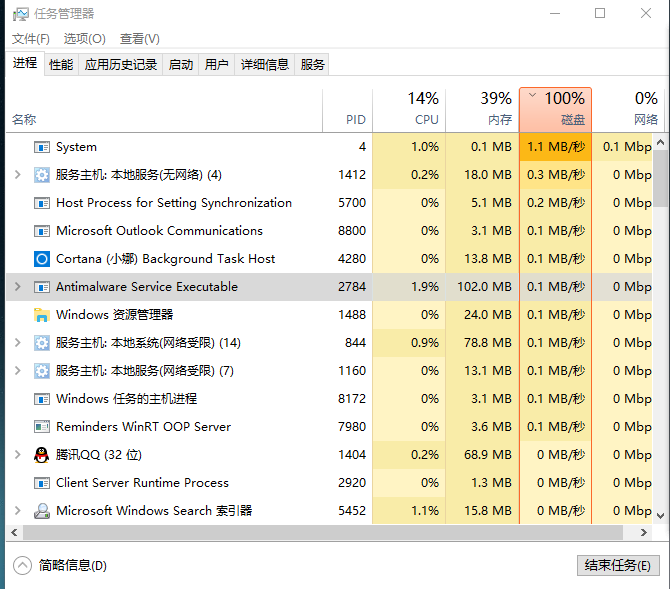Select Windows 资源管理器 process row

click(329, 315)
